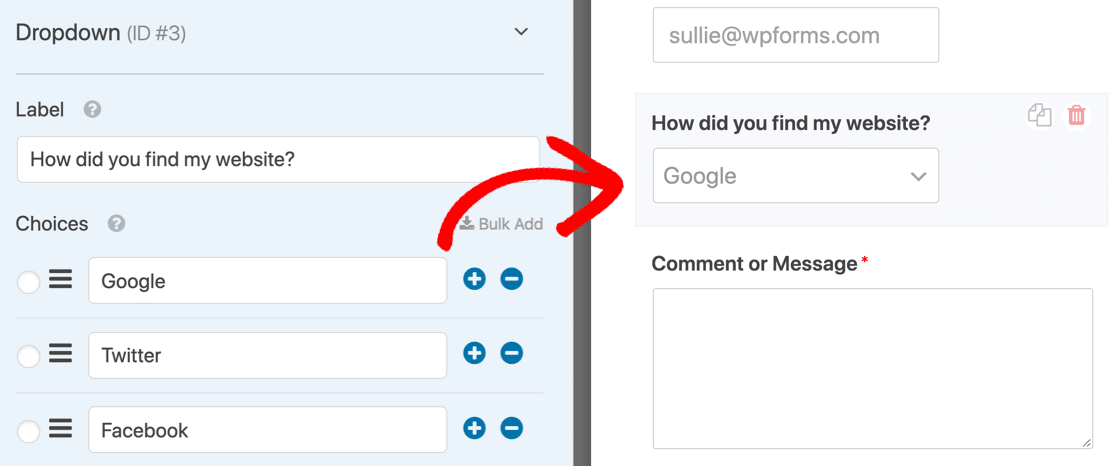Set Facebook as the default choice
The height and width of the screenshot is (466, 1116).
(28, 431)
